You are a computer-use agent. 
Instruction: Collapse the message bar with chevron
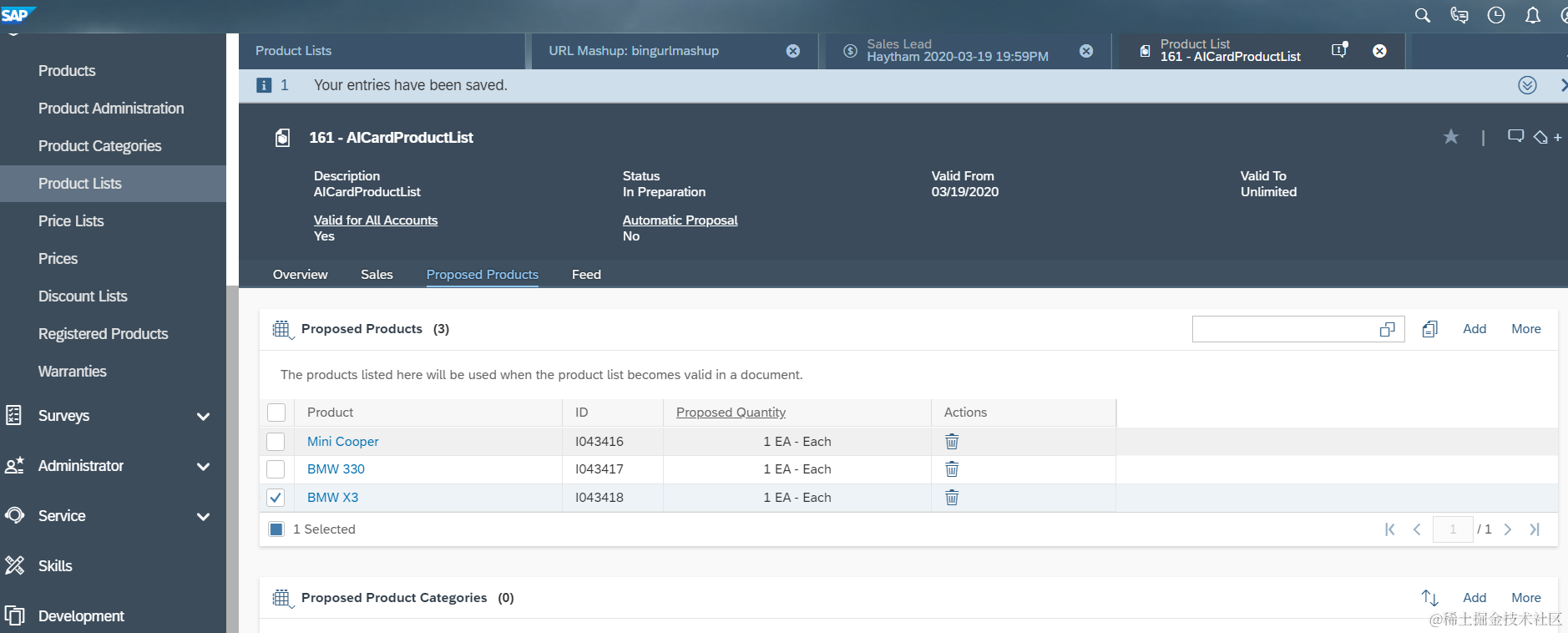[x=1527, y=85]
